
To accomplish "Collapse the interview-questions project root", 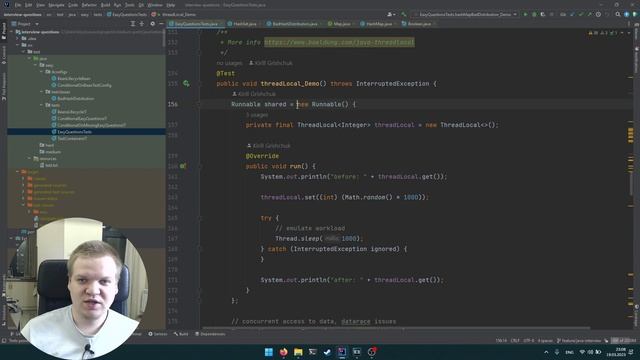I will point(11,32).
